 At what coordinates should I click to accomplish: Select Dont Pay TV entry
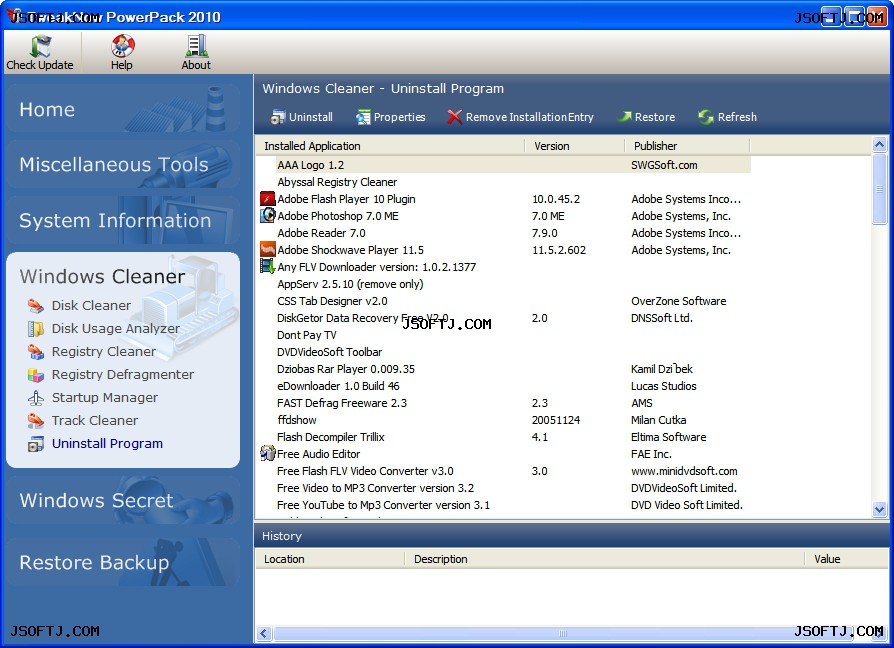[307, 335]
